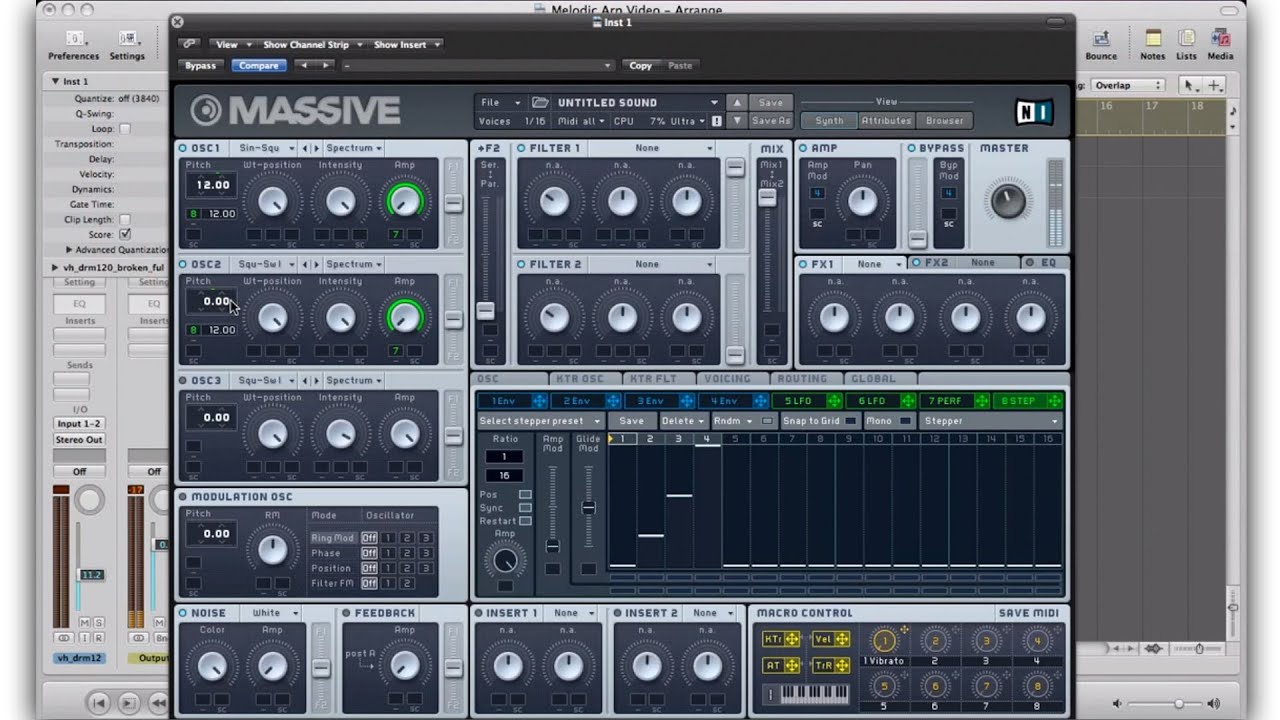Viewport: 1280px width, 720px height.
Task: Click the KTr macro cross handle
Action: (792, 639)
